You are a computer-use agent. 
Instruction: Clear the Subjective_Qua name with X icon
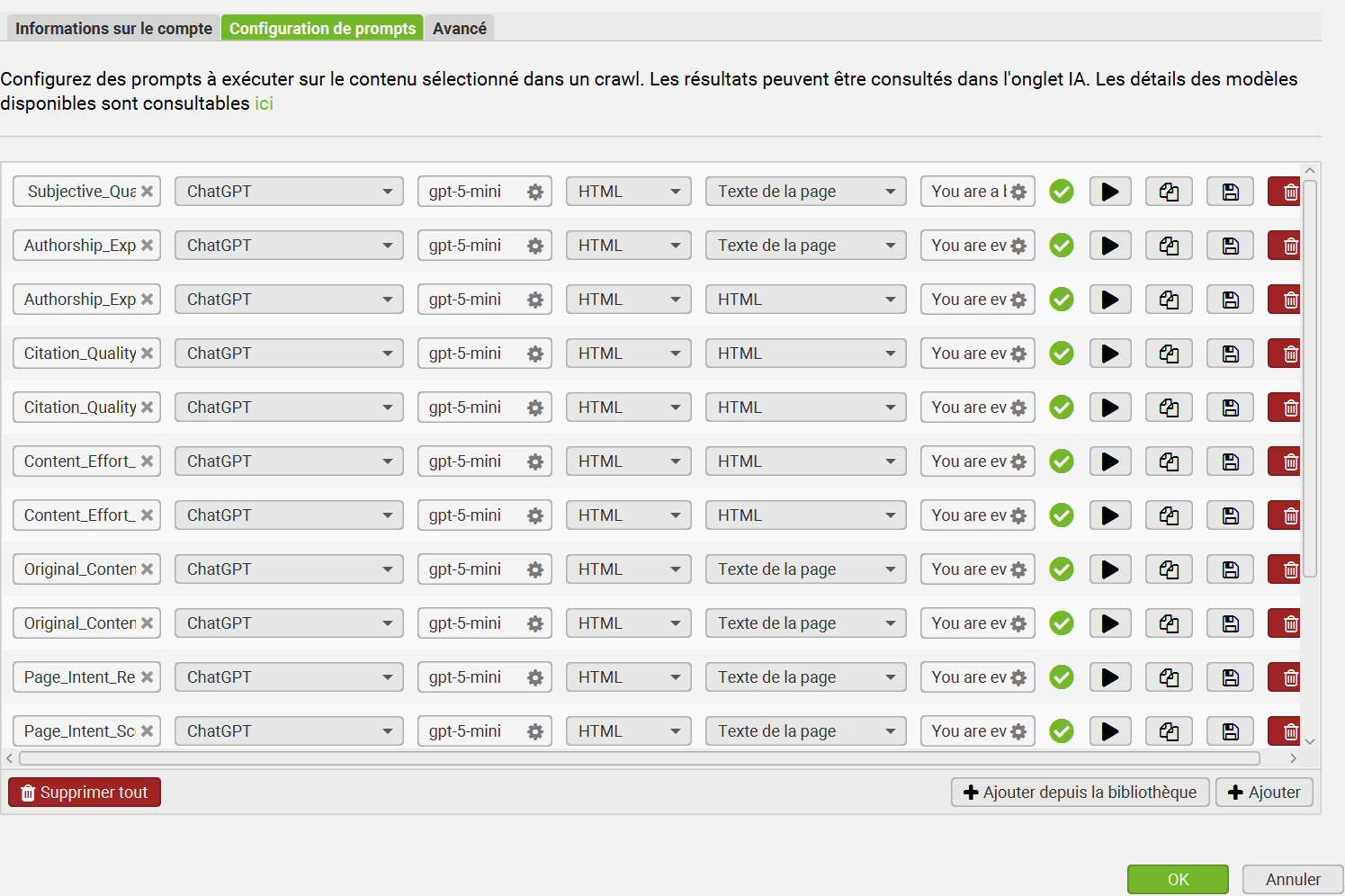pos(147,192)
